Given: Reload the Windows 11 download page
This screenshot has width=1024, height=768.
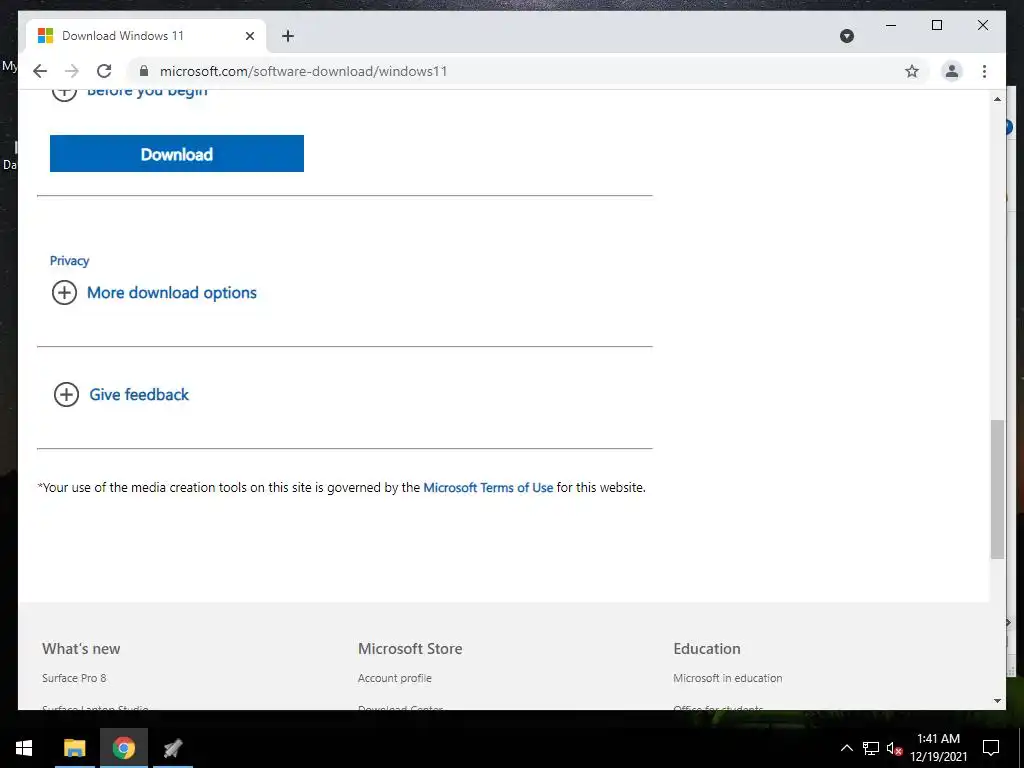Looking at the screenshot, I should tap(104, 71).
